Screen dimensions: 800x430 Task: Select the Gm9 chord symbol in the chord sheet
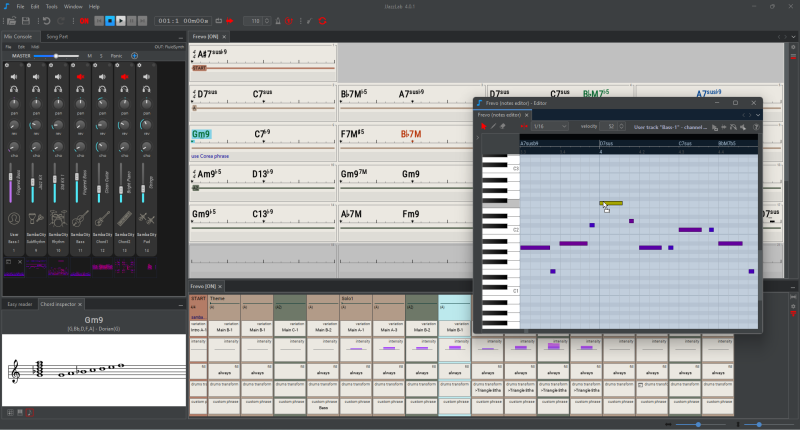202,133
